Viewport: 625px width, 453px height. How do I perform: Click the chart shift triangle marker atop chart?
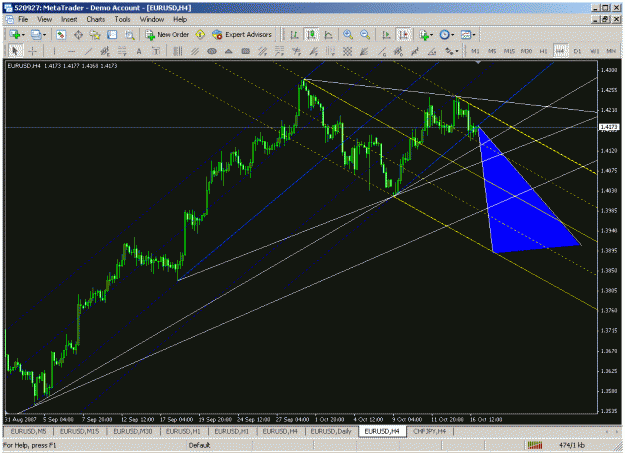478,62
